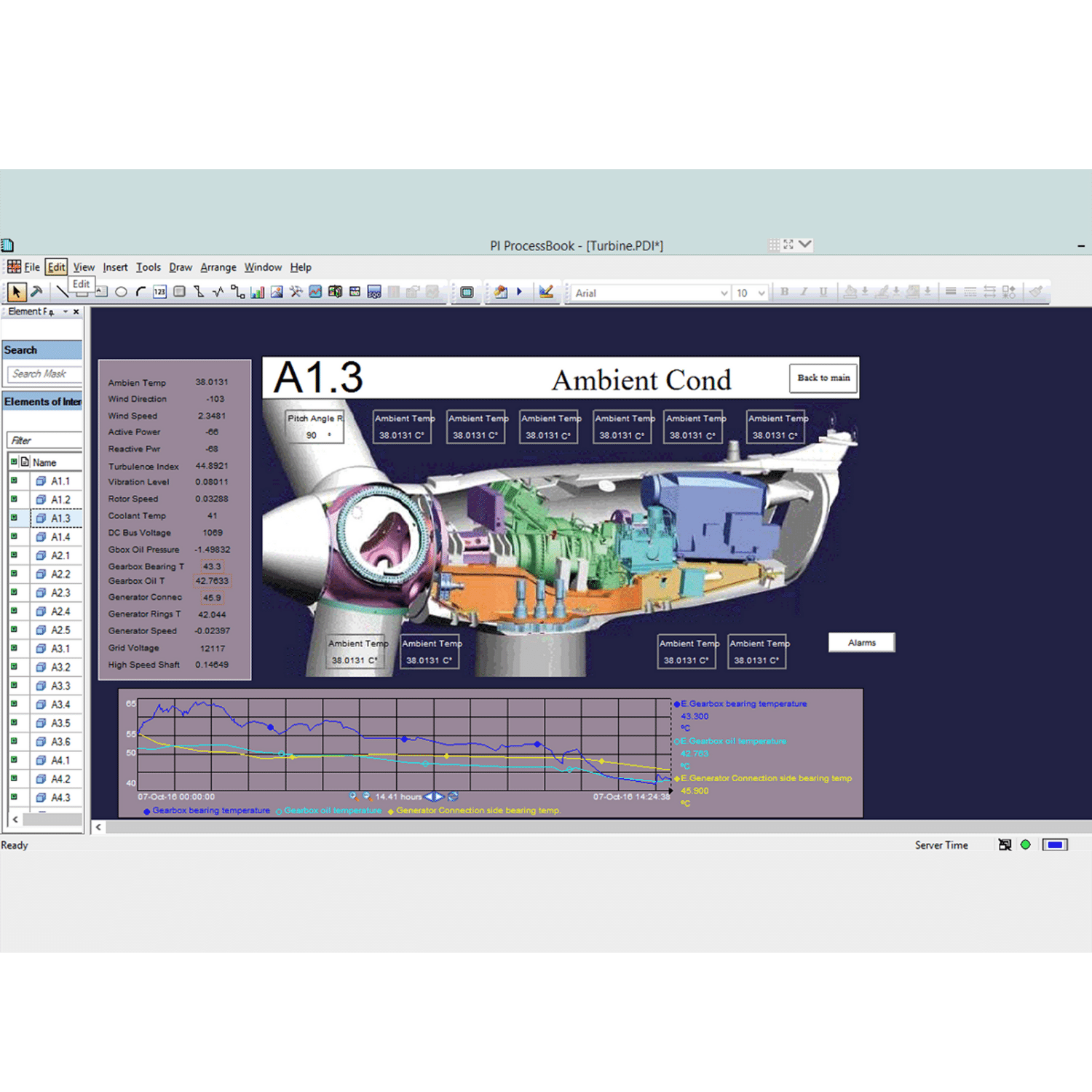Open the Element panel dropdown arrow
The height and width of the screenshot is (1092, 1092).
[x=65, y=312]
